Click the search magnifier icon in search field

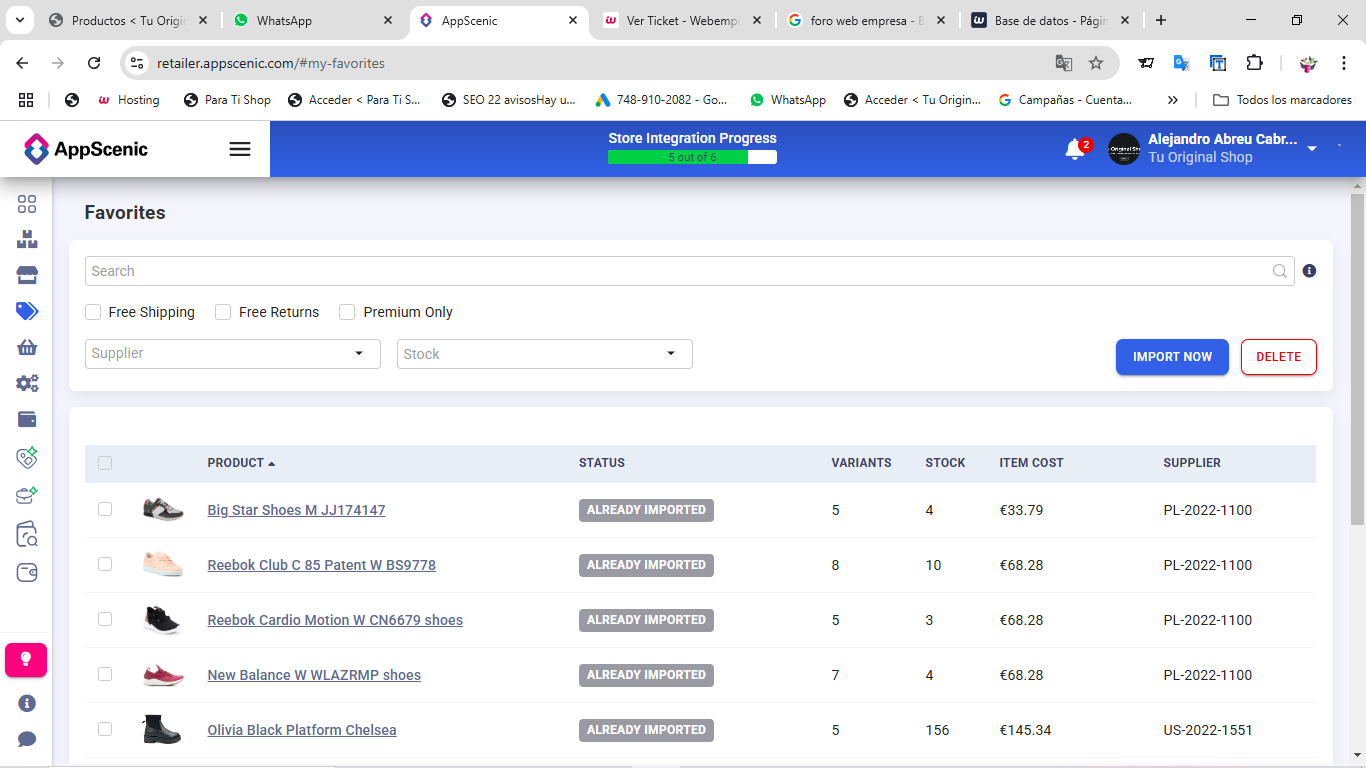coord(1280,271)
